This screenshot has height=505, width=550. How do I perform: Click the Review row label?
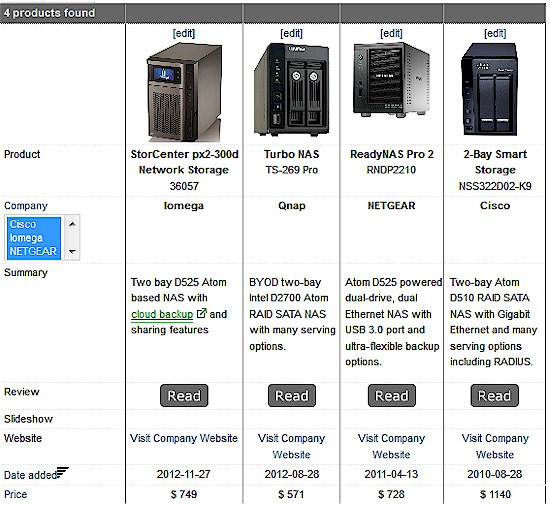coord(21,392)
